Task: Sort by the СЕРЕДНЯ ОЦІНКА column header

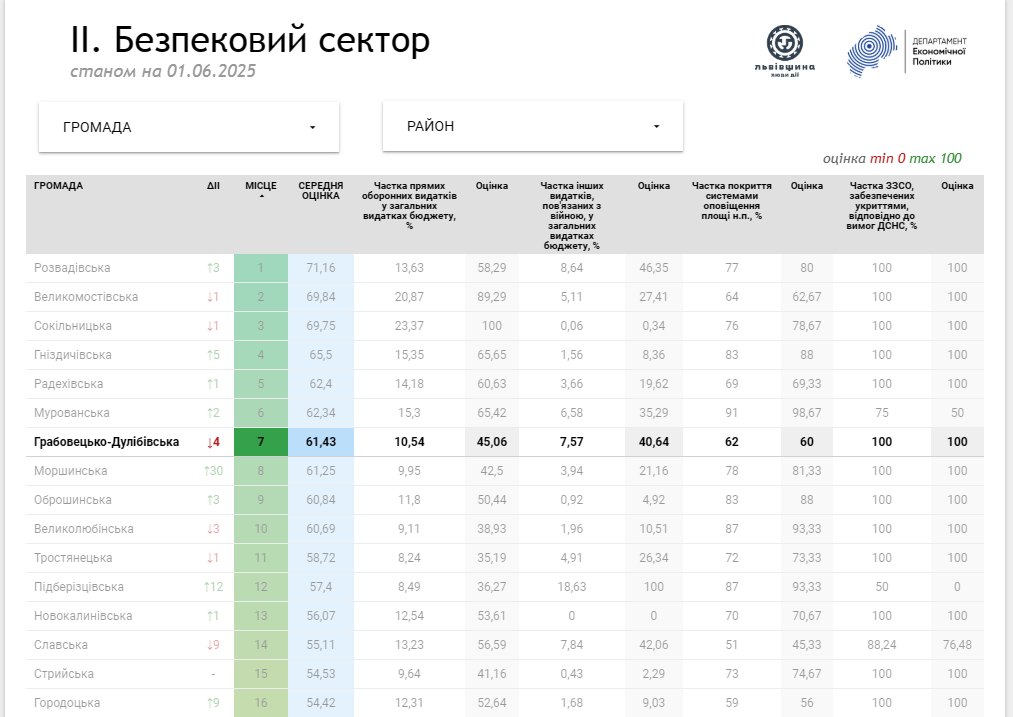Action: [x=321, y=191]
